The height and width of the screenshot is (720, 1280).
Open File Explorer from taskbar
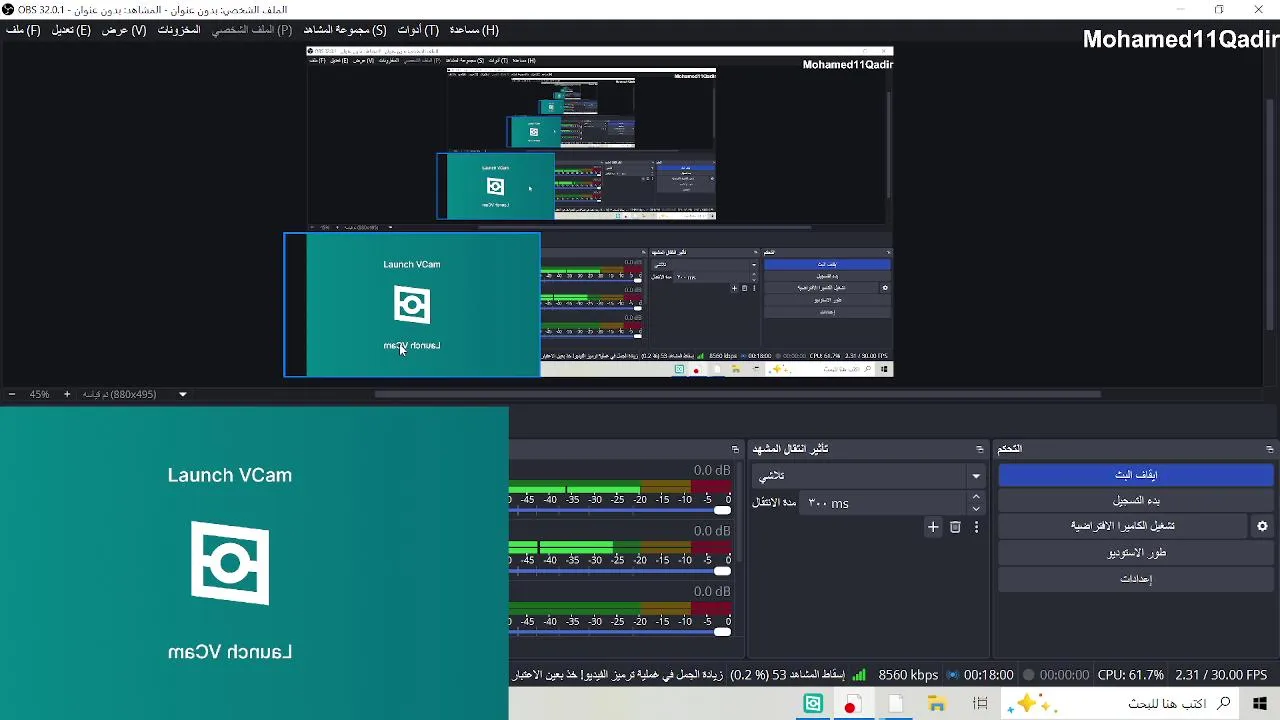tap(937, 704)
